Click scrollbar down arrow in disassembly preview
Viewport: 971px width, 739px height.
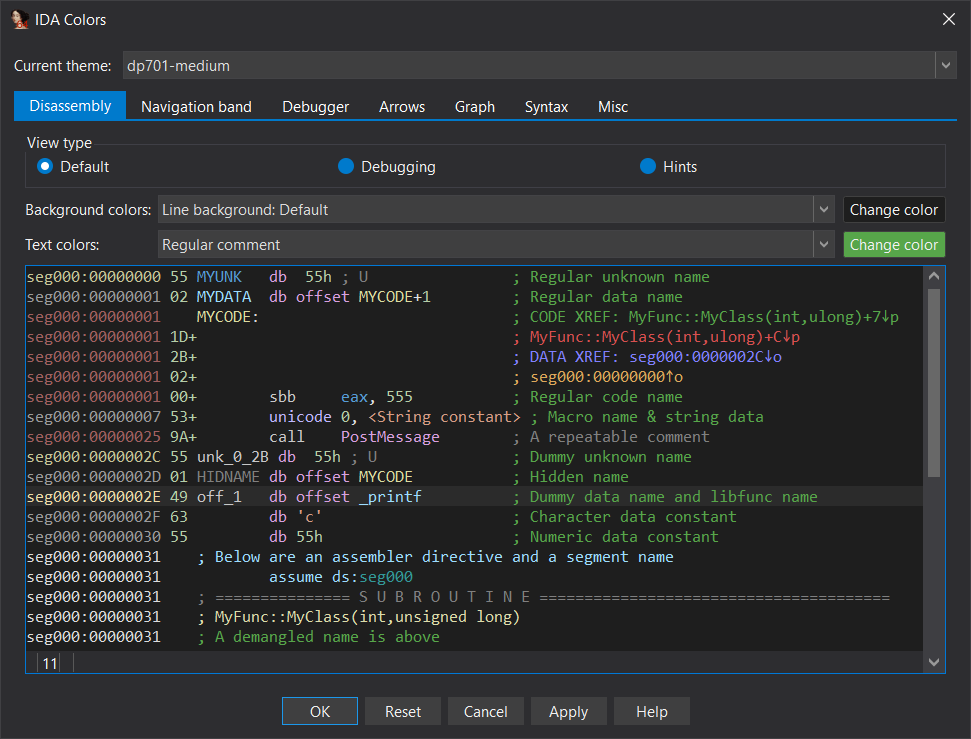coord(934,662)
